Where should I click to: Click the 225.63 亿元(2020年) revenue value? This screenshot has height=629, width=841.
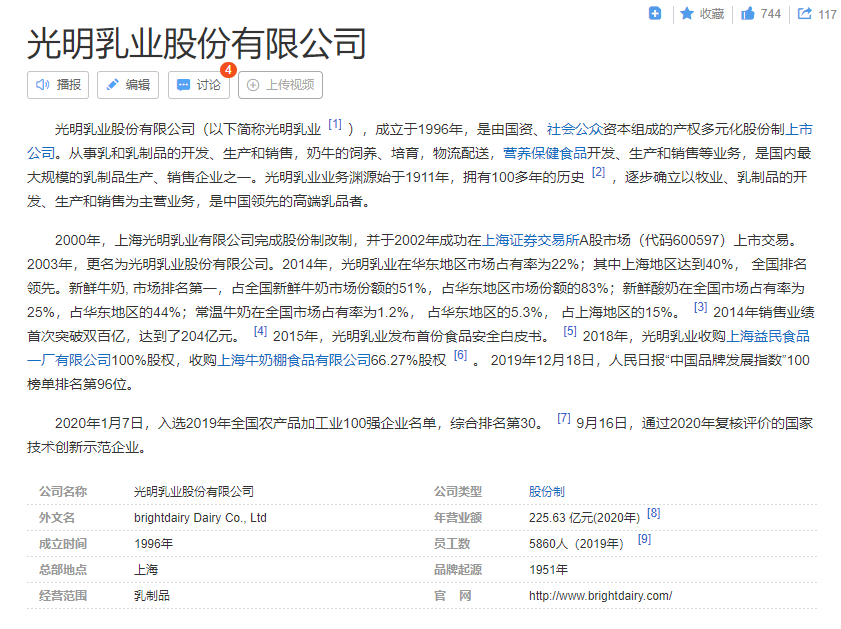pos(584,518)
